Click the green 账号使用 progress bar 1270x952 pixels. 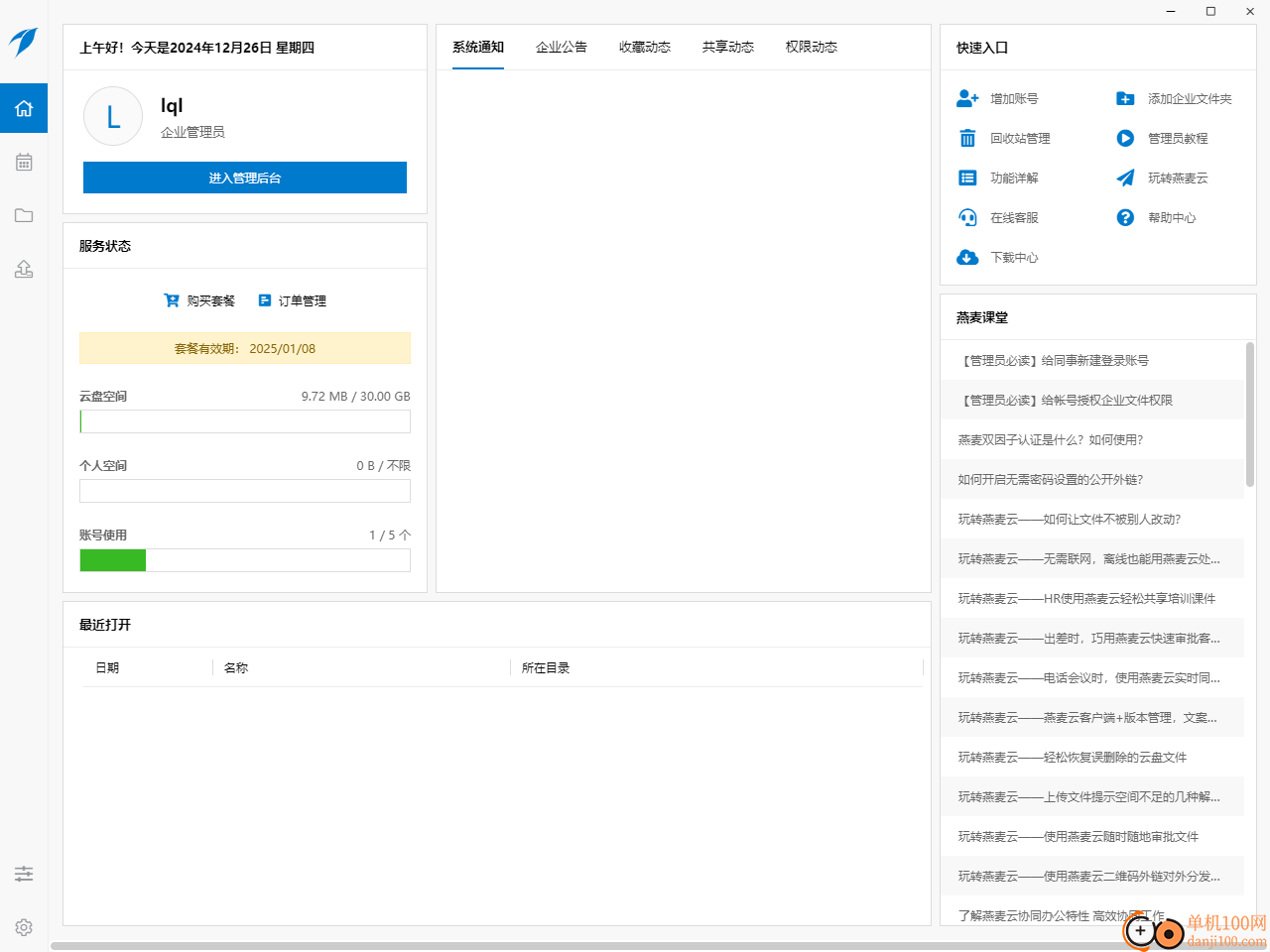pyautogui.click(x=245, y=560)
